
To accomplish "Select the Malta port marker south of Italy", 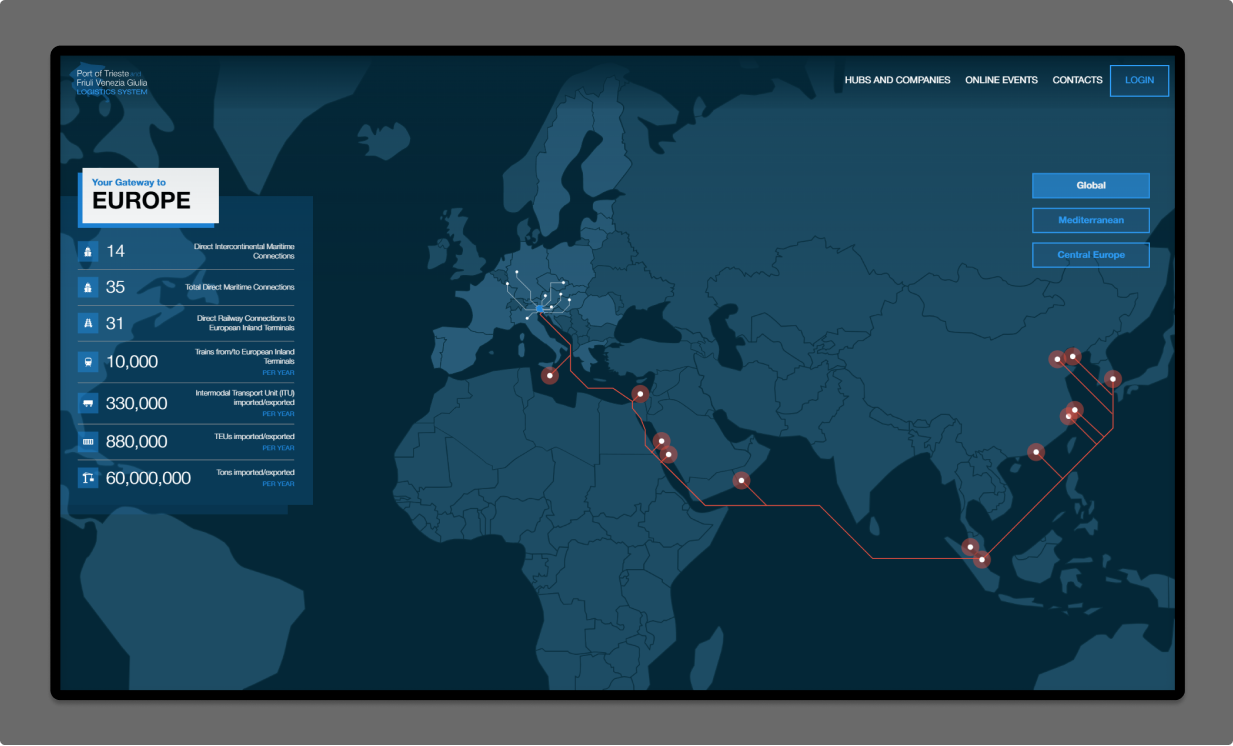I will click(x=549, y=376).
